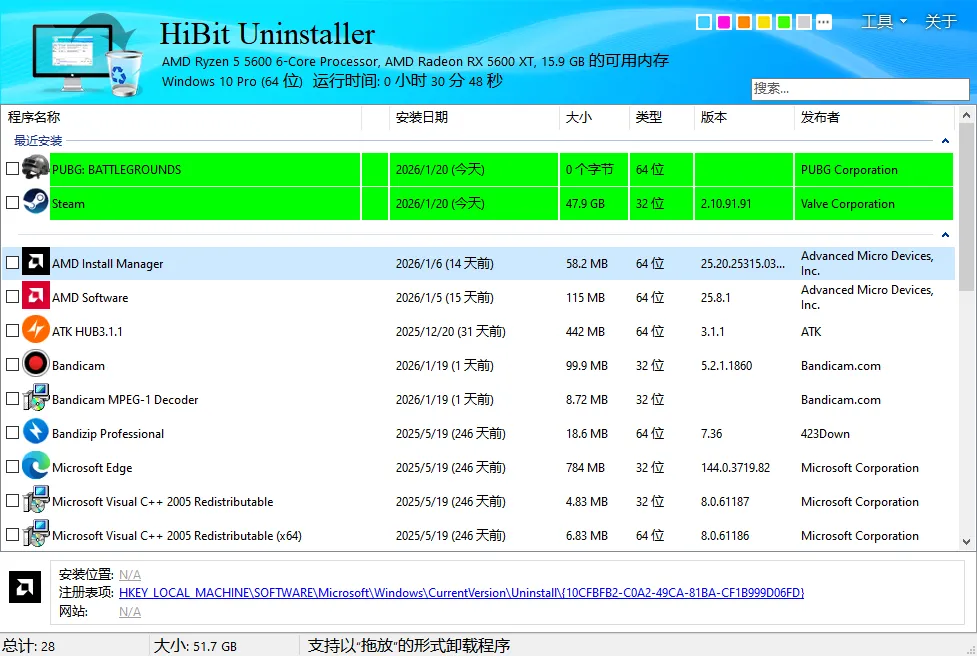
Task: Click the Bandicam MPEG-1 Decoder icon
Action: coord(36,398)
